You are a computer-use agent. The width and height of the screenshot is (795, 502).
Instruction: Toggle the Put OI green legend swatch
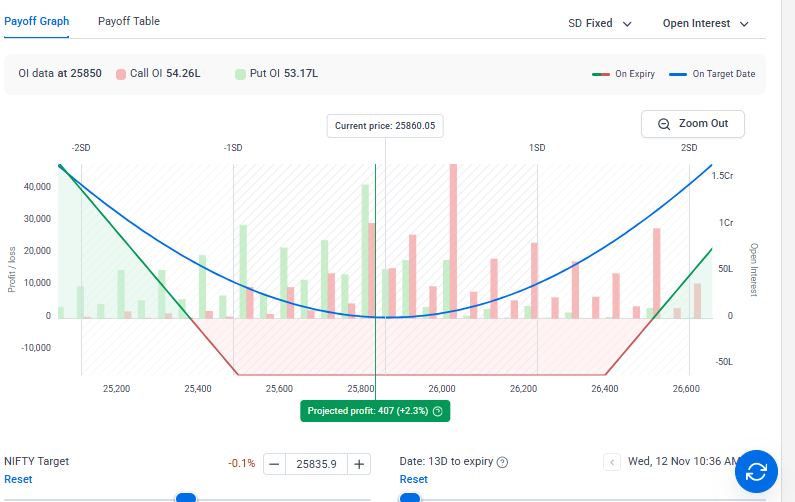pos(240,74)
